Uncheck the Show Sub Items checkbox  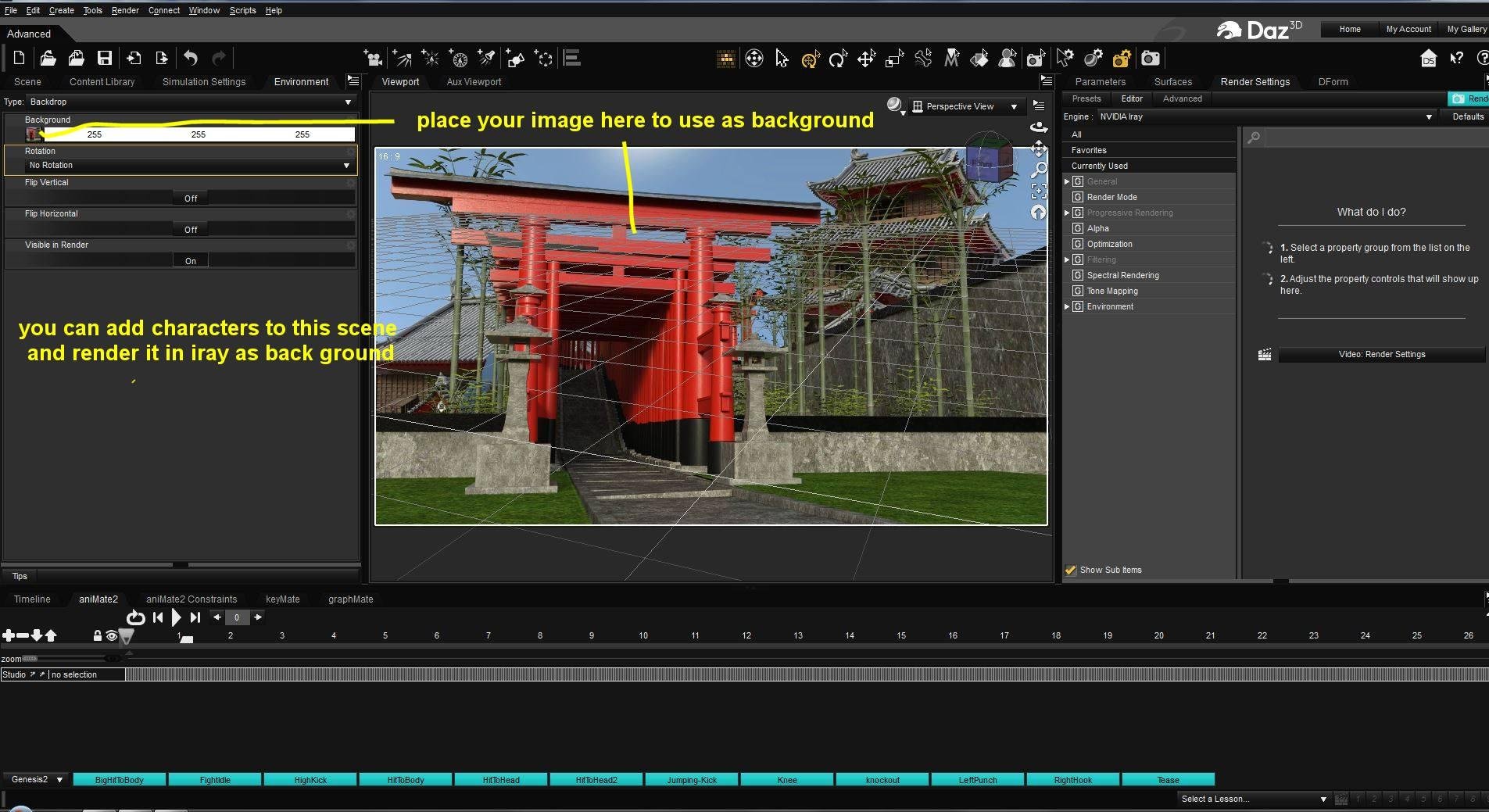coord(1071,571)
